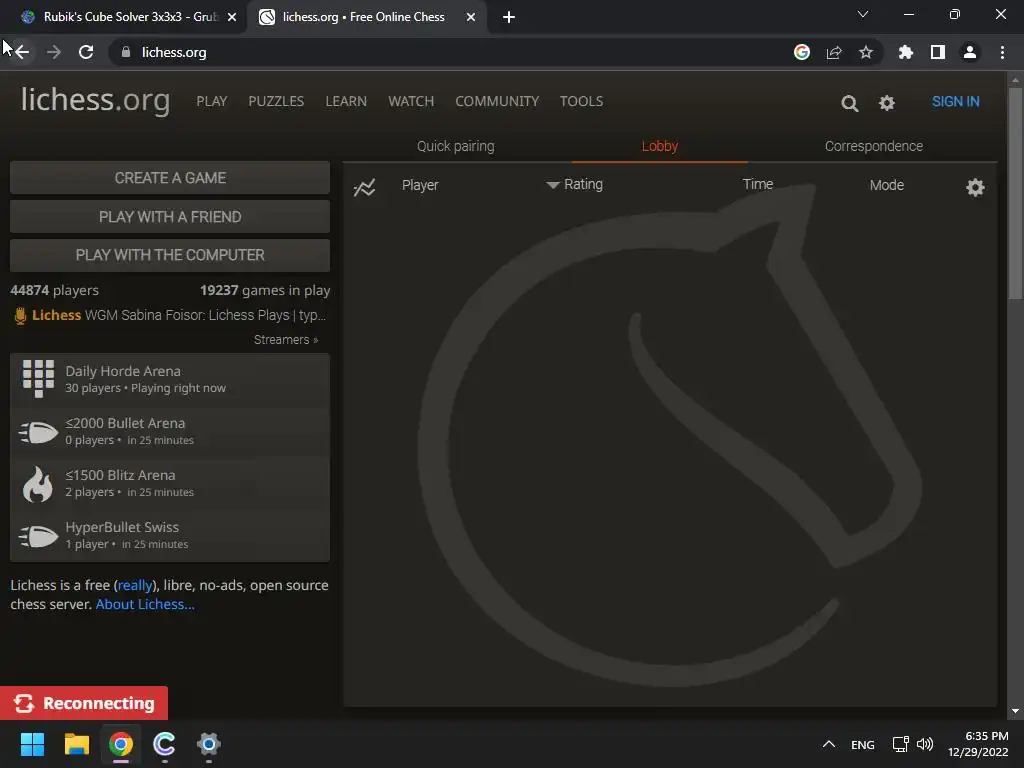This screenshot has width=1024, height=768.
Task: Click the Reconnecting status icon
Action: pyautogui.click(x=24, y=703)
